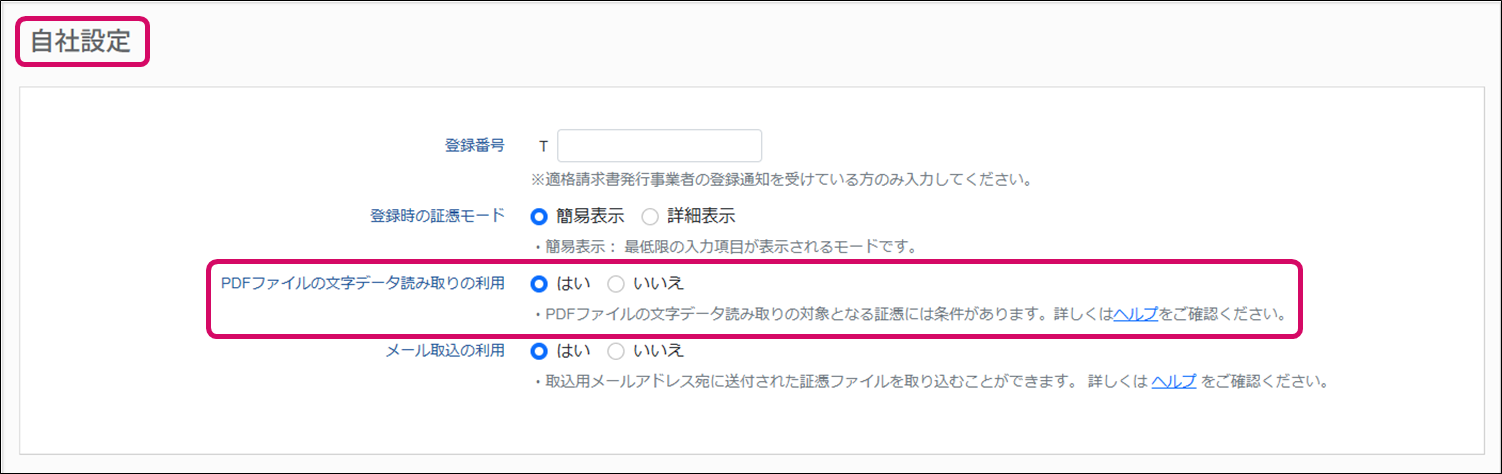The height and width of the screenshot is (474, 1502).
Task: Open the ヘルプ link in the PDF読み取り note
Action: [1135, 314]
